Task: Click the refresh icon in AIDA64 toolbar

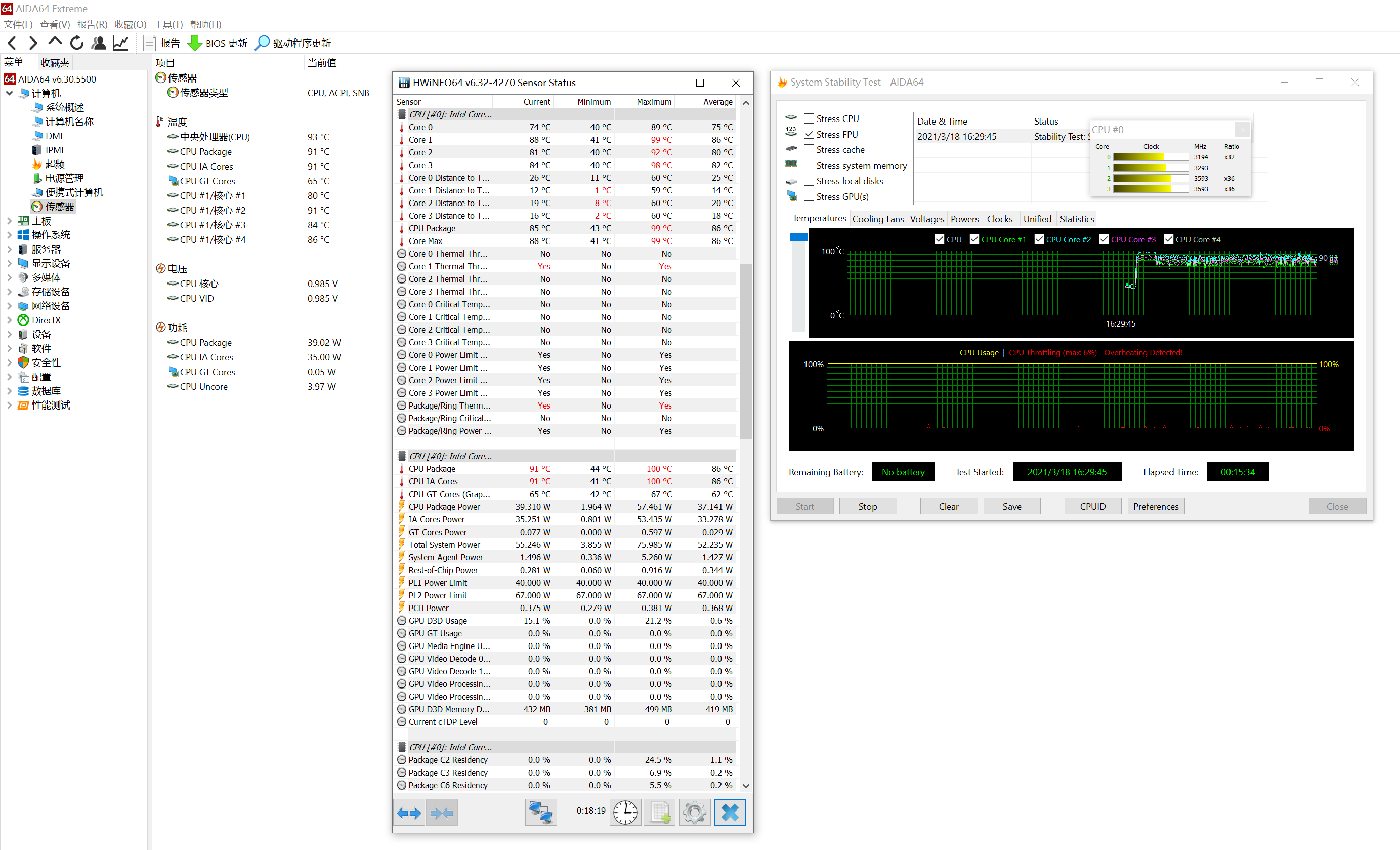Action: click(x=76, y=43)
